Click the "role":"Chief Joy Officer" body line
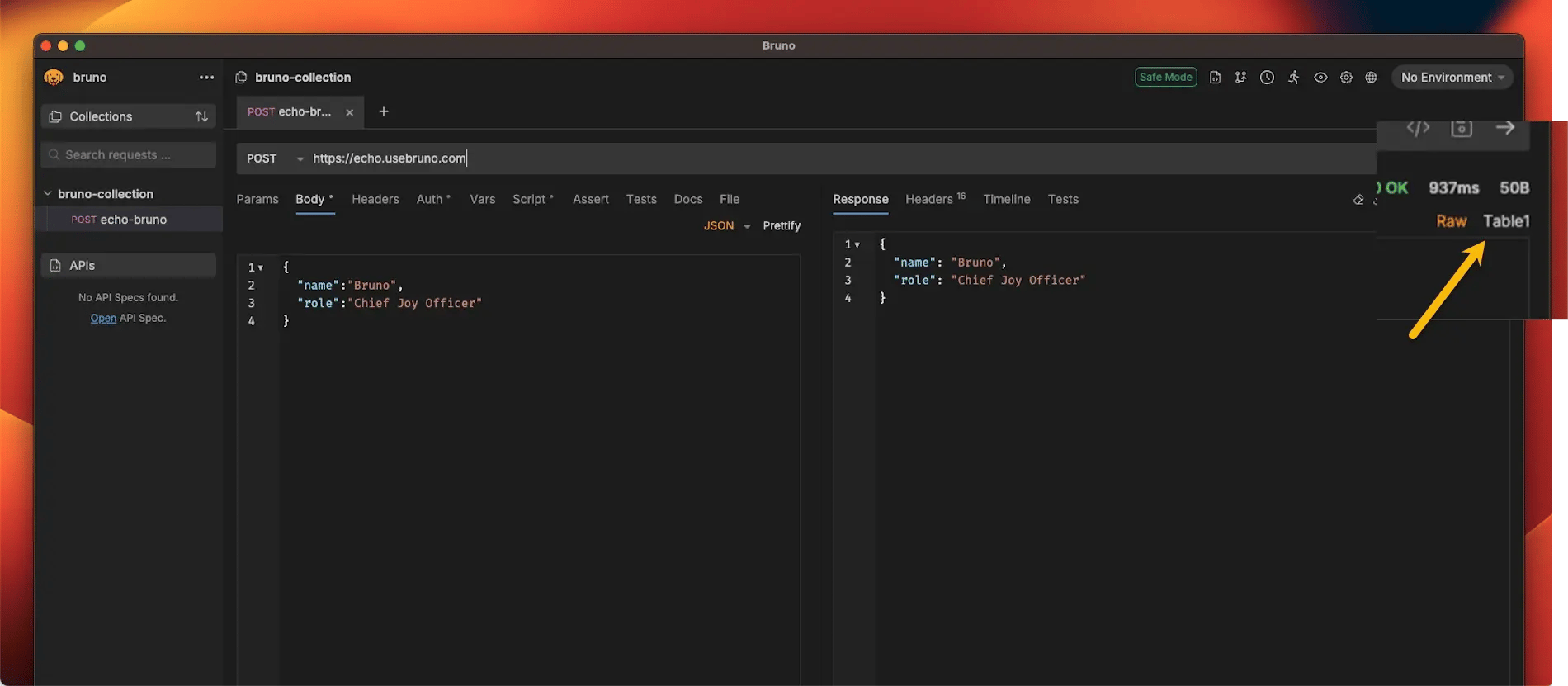Viewport: 1568px width, 686px height. [x=390, y=304]
